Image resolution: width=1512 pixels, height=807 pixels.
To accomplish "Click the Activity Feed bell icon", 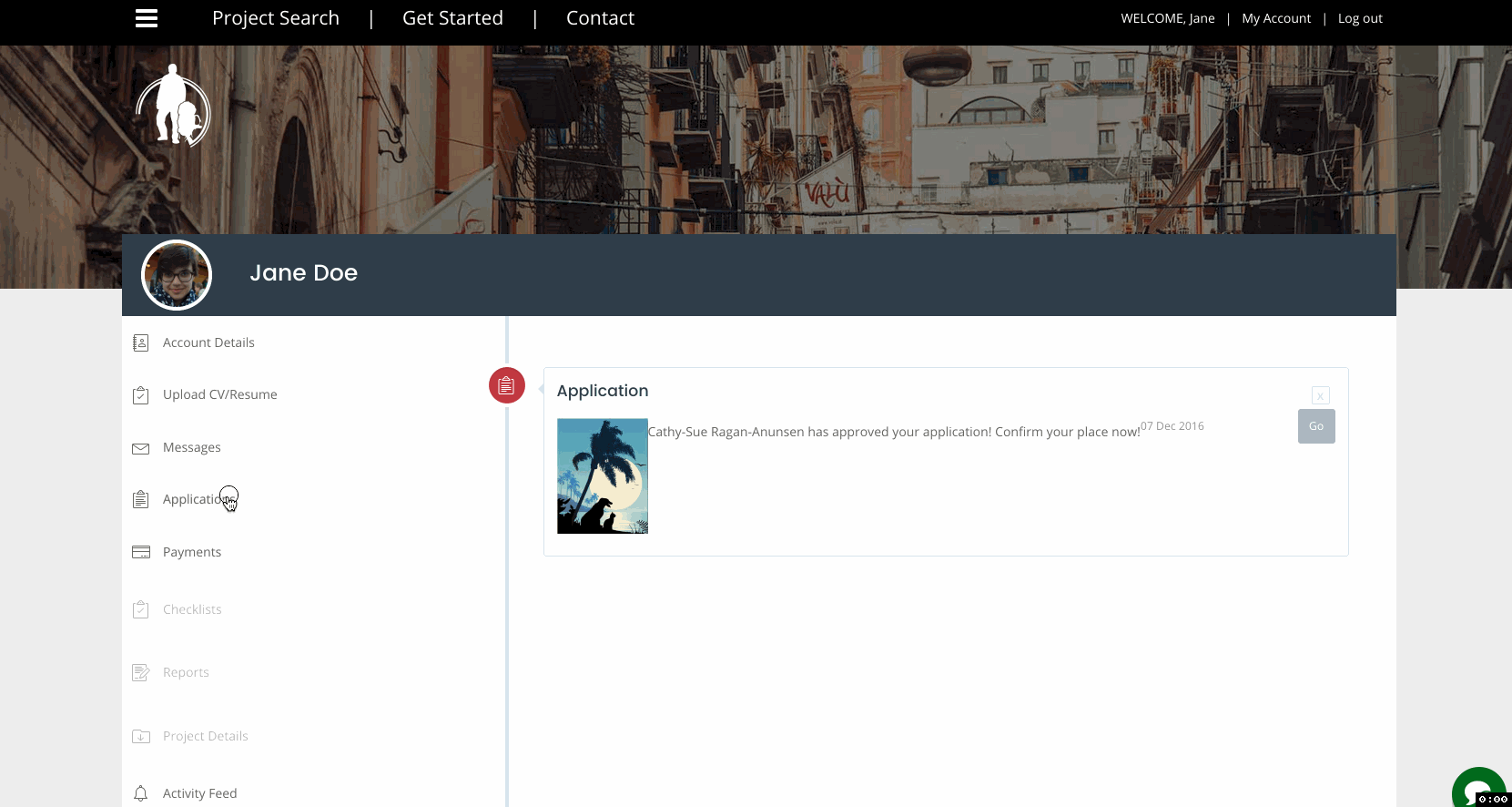I will (x=141, y=793).
